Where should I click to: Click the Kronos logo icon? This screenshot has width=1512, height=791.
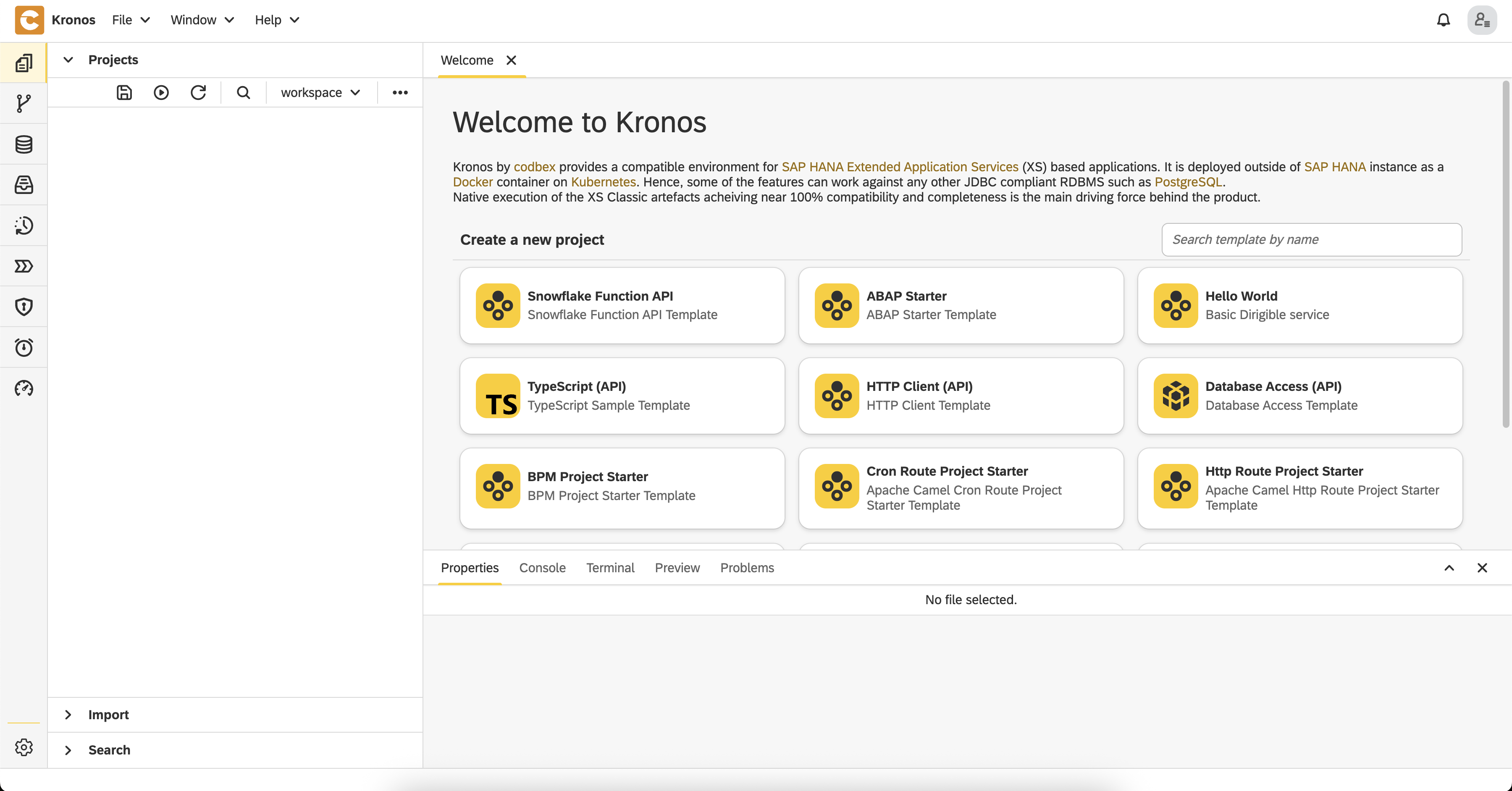coord(29,20)
